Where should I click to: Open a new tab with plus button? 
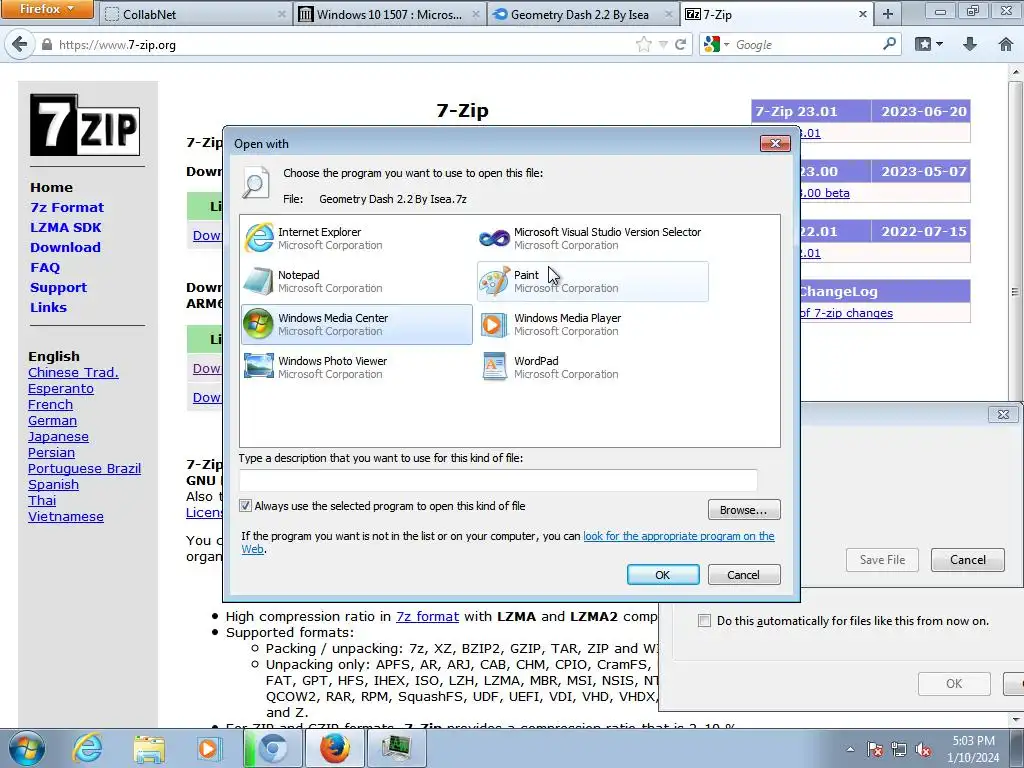888,14
